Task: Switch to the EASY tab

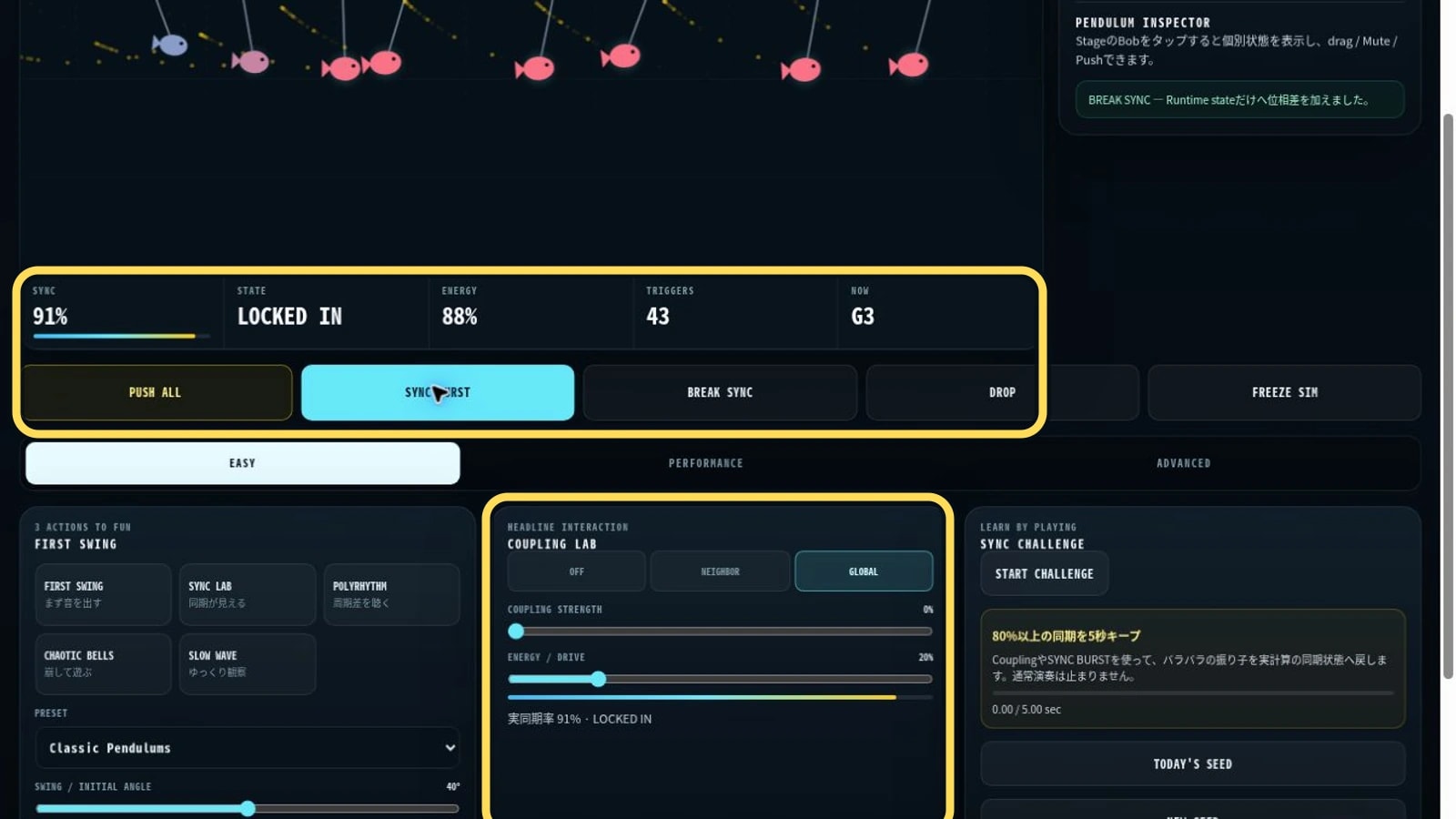Action: pyautogui.click(x=242, y=463)
